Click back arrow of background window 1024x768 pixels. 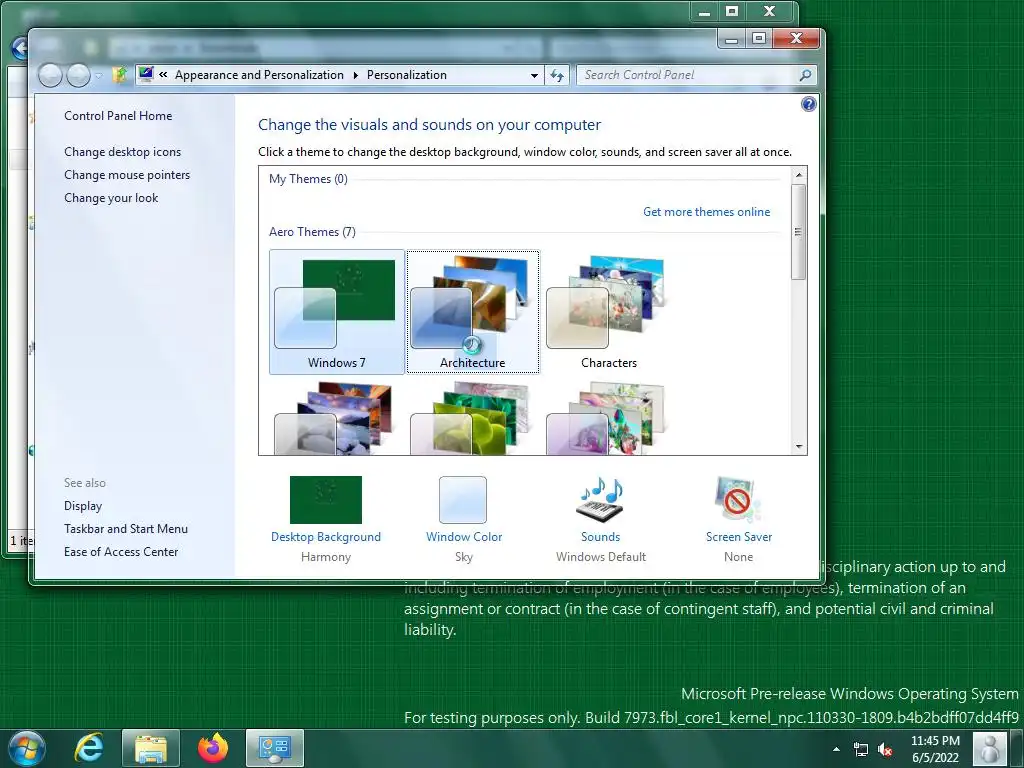[20, 48]
